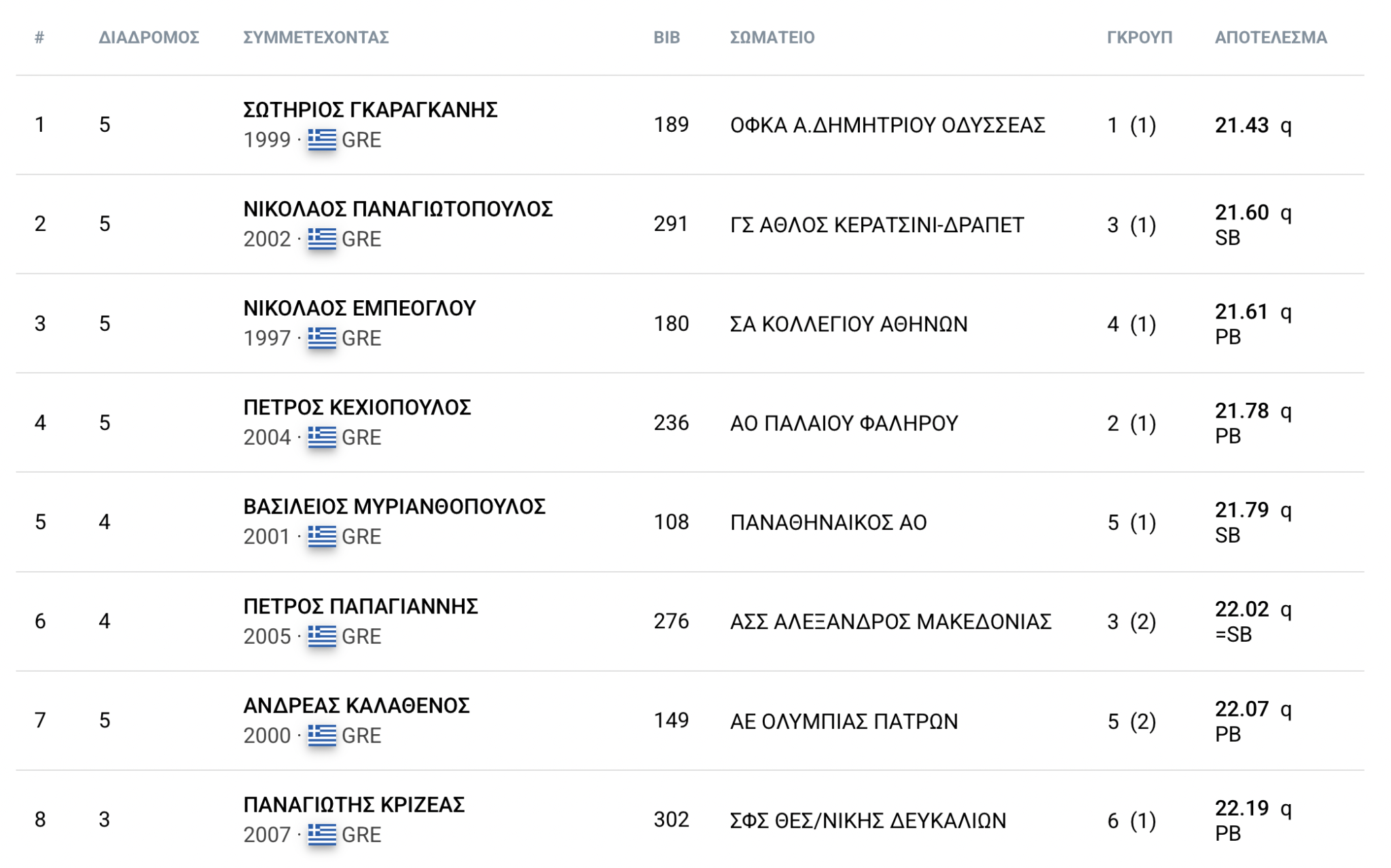
Task: Open club ΣΑ ΚΟΛΛΕΓΙΟΥ ΑΘΗΝΩΝ
Action: click(848, 324)
